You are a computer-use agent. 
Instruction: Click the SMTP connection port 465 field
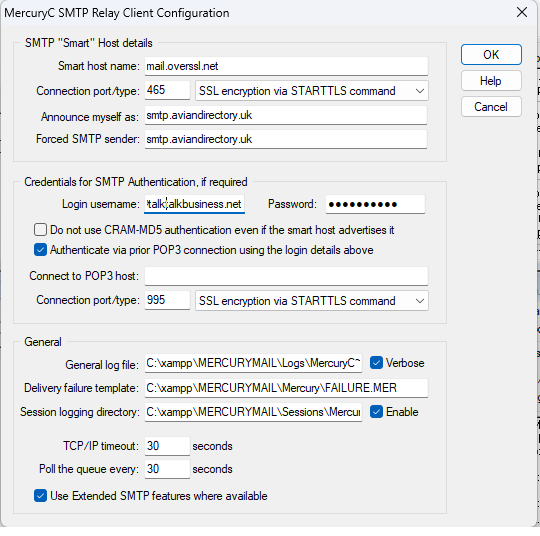[x=167, y=90]
